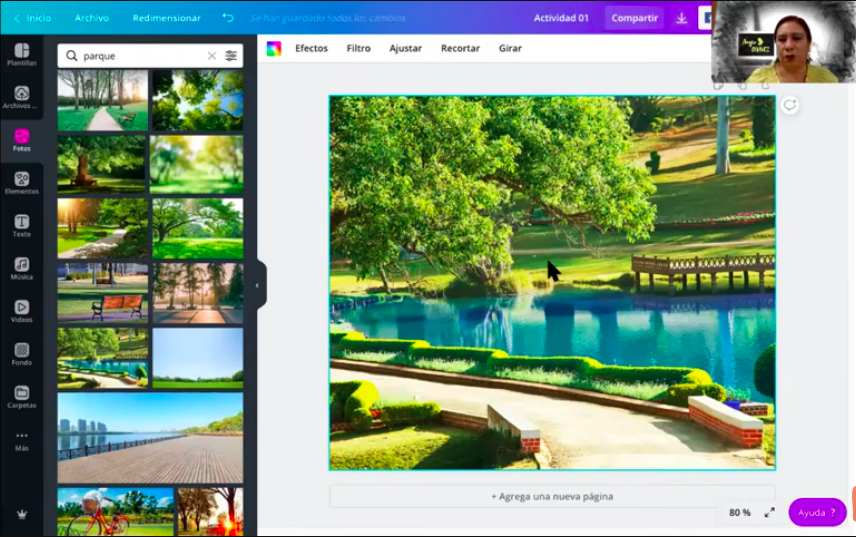The image size is (856, 537).
Task: Click the undo arrow icon
Action: [228, 18]
